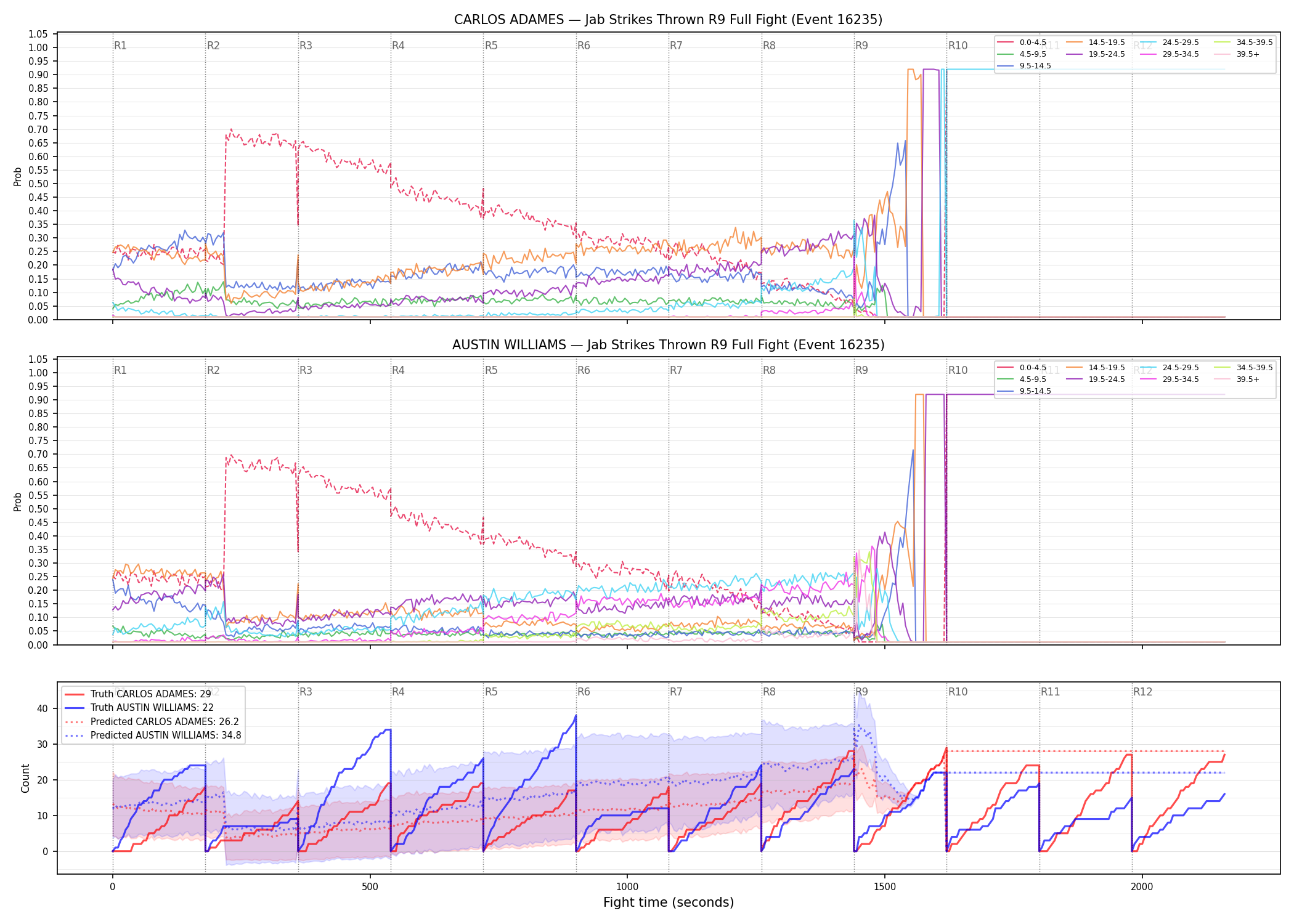Click 29.5-34.5 legend entry in Williams chart

tap(1170, 379)
